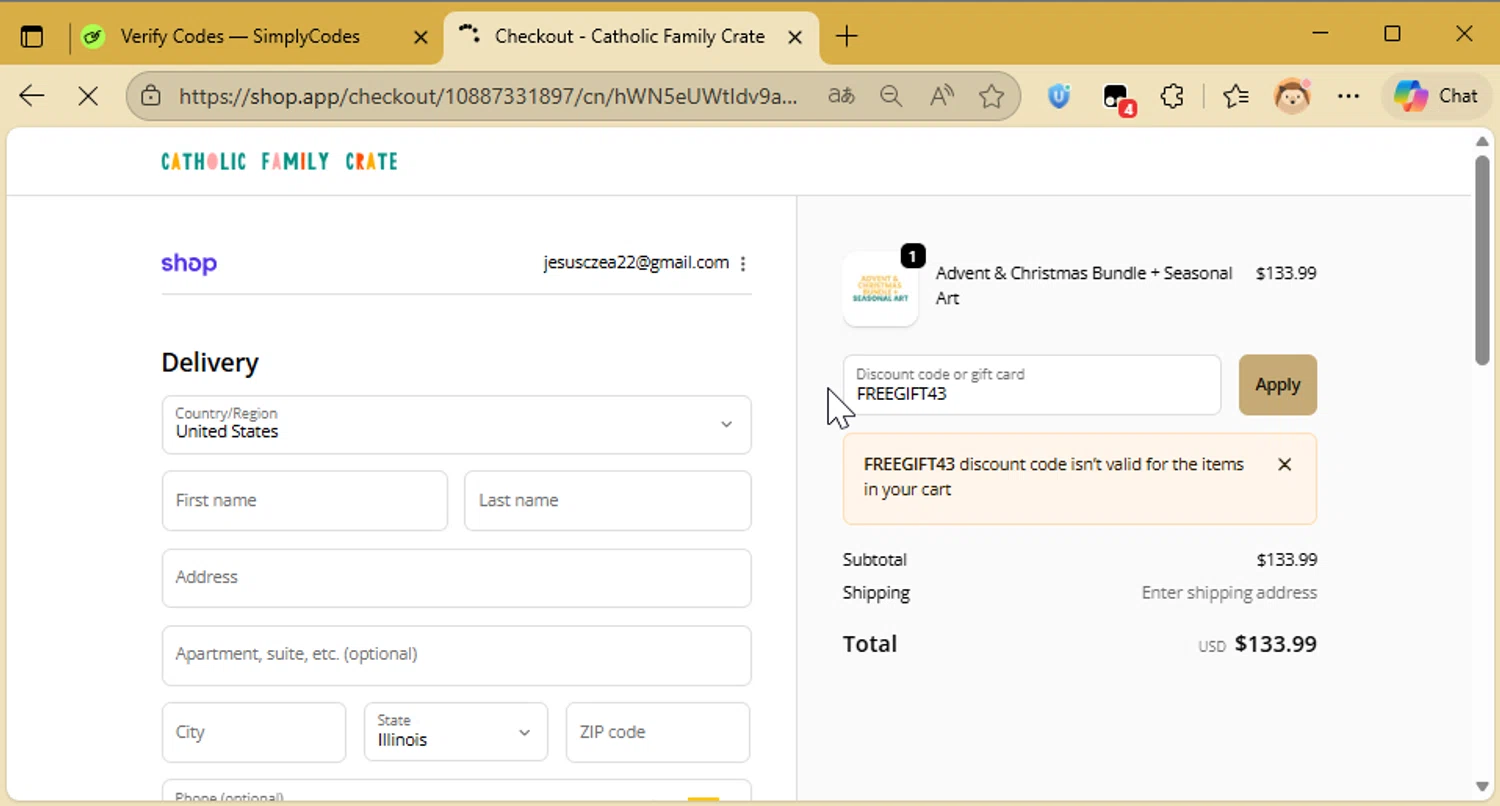Click the Apartment, suite field

click(x=456, y=654)
